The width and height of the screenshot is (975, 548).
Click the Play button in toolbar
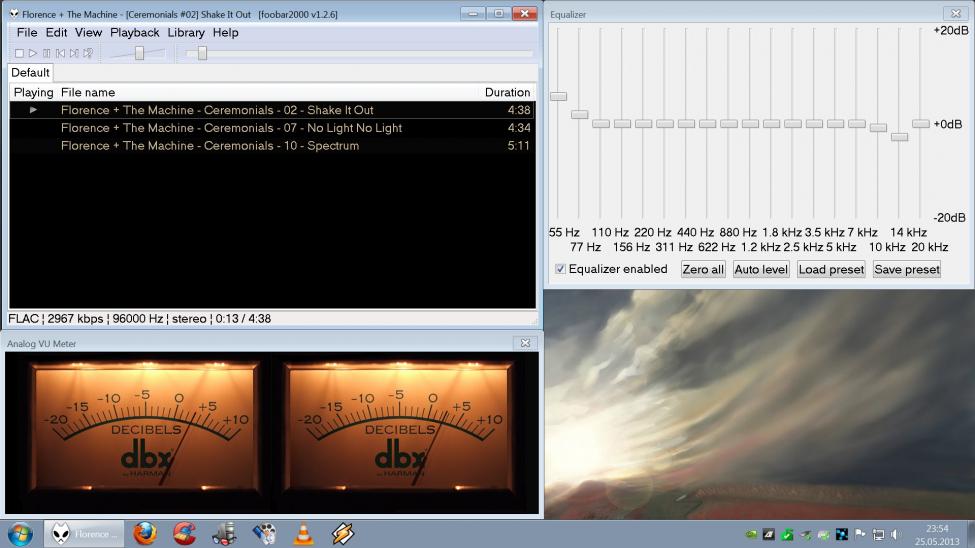33,53
